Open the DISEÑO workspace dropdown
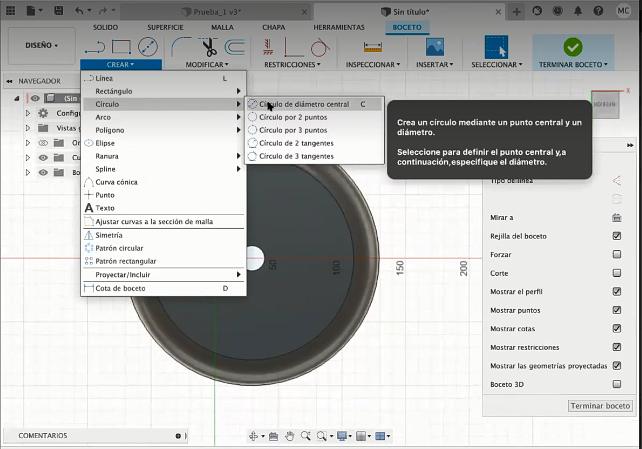Viewport: 642px width, 449px height. point(42,45)
